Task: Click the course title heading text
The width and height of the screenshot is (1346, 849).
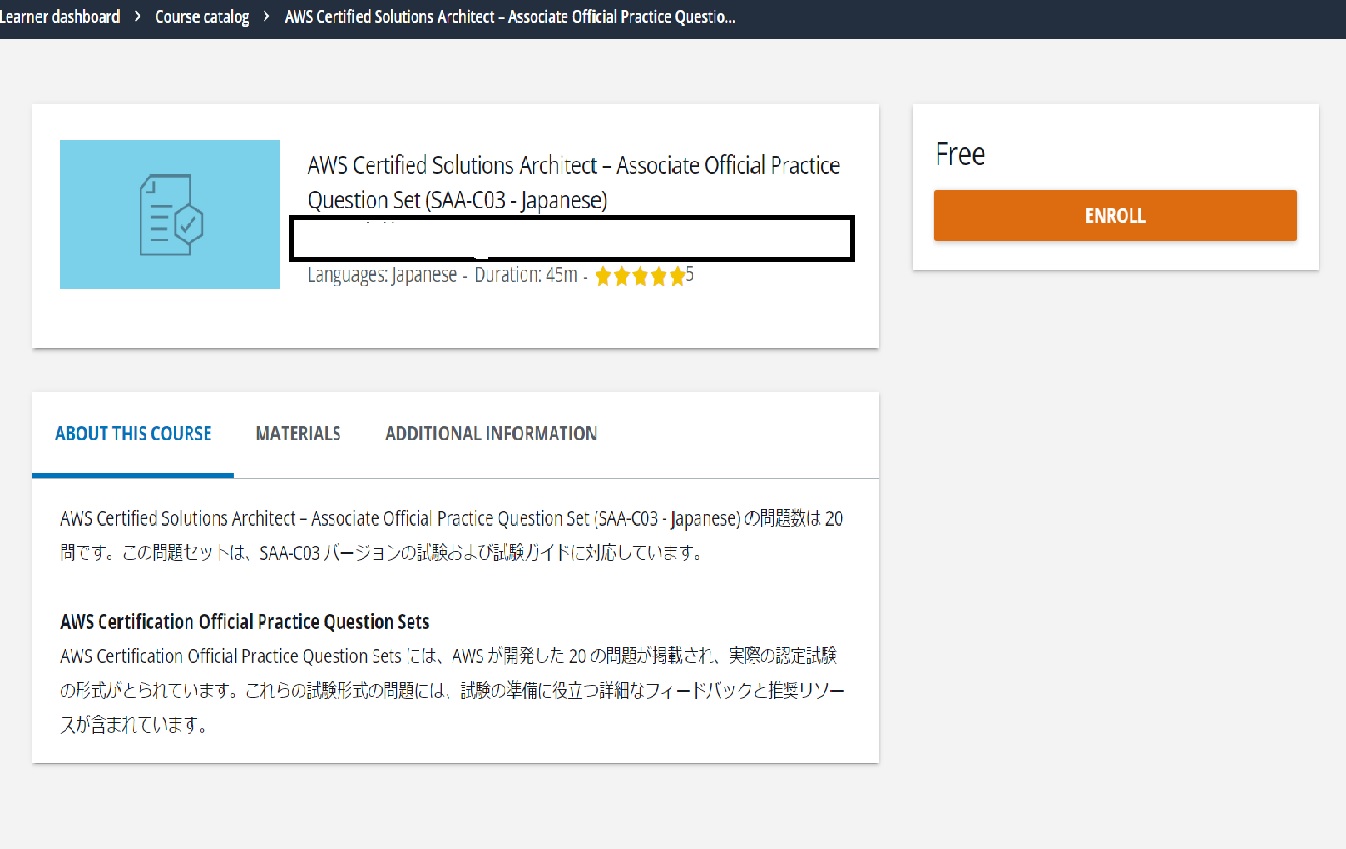Action: point(573,183)
